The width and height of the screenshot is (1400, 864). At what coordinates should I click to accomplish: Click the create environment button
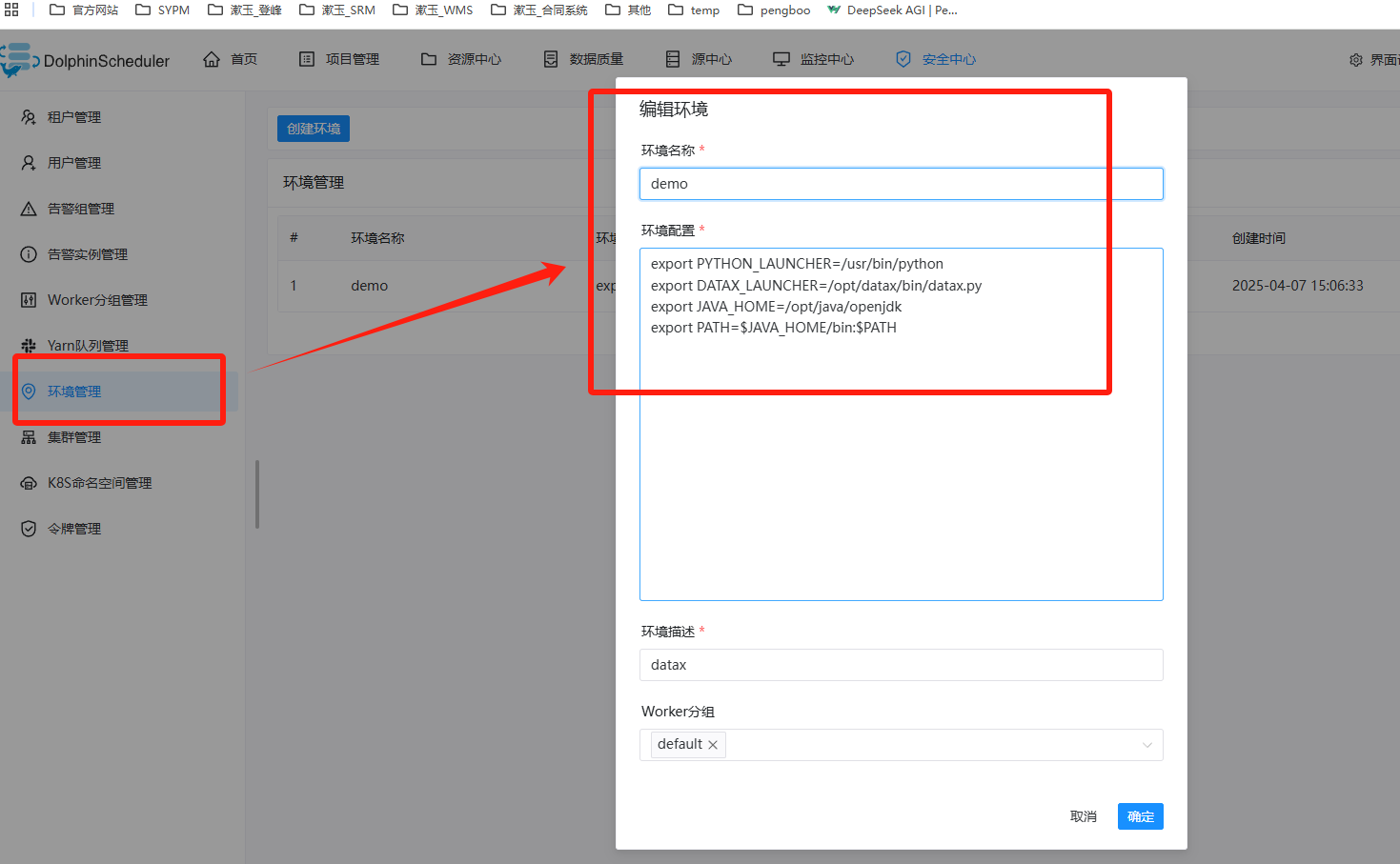[x=314, y=129]
